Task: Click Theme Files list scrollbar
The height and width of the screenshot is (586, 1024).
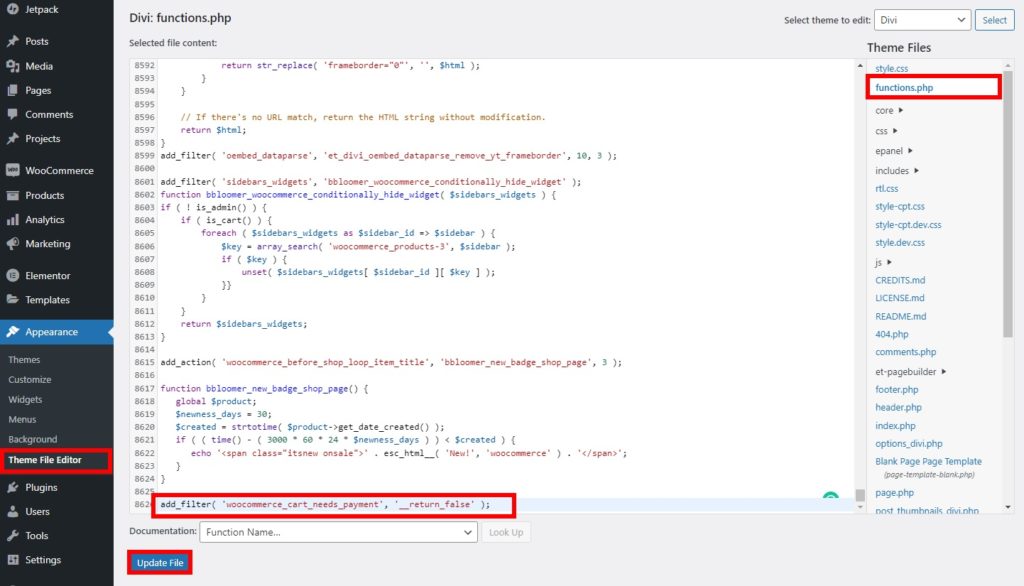Action: 1008,204
